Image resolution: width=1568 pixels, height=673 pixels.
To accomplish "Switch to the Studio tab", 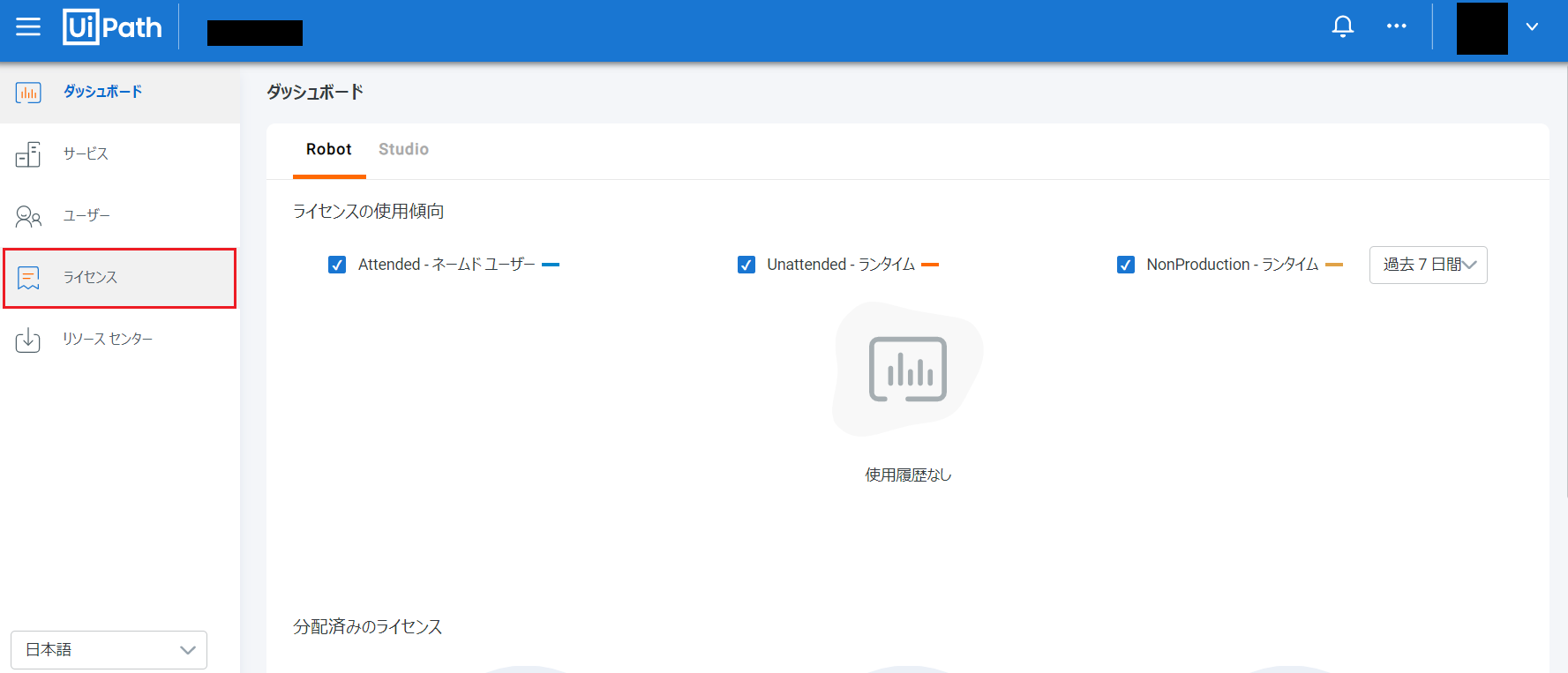I will coord(403,150).
